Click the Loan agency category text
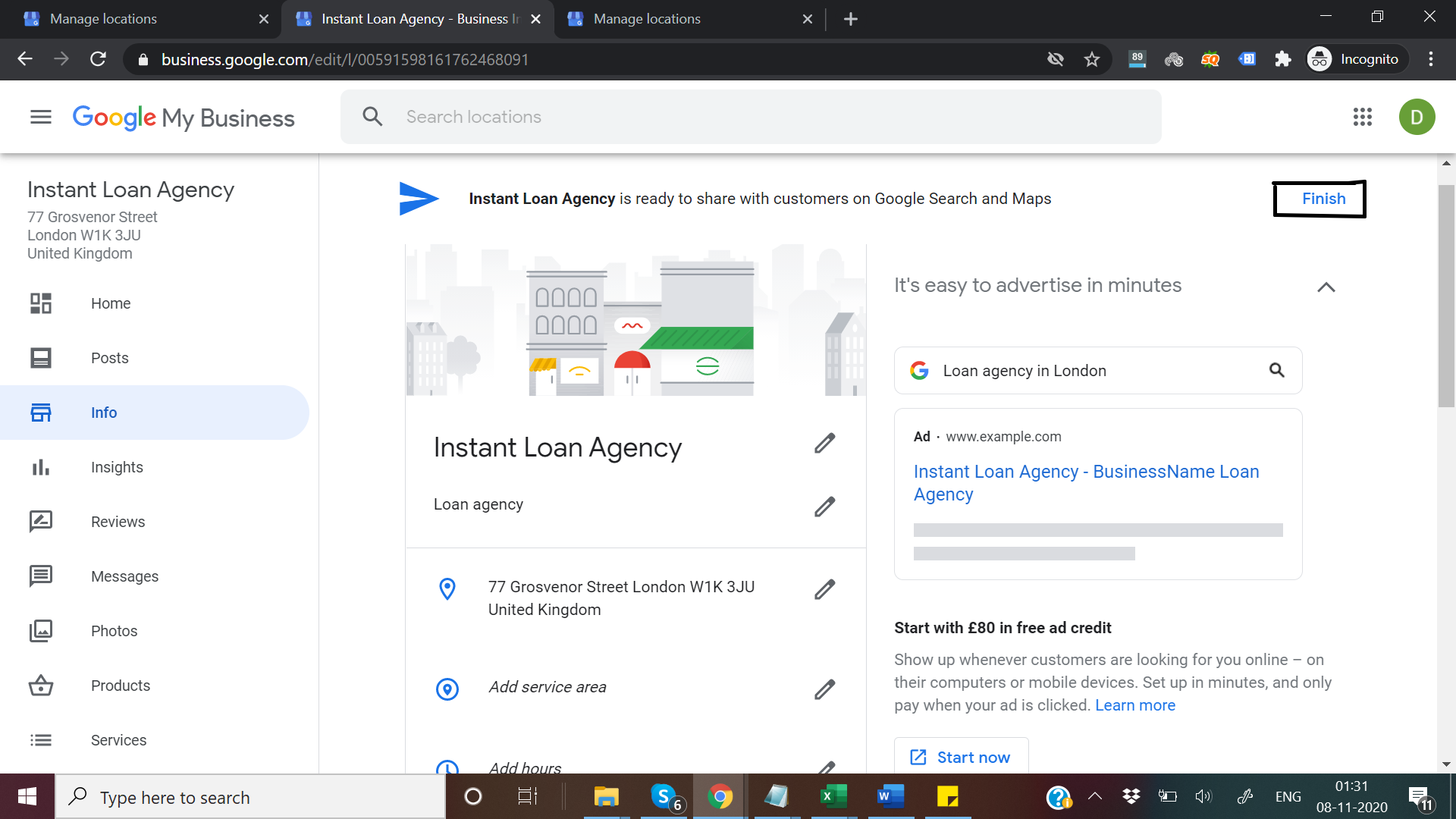Viewport: 1456px width, 819px height. tap(479, 504)
